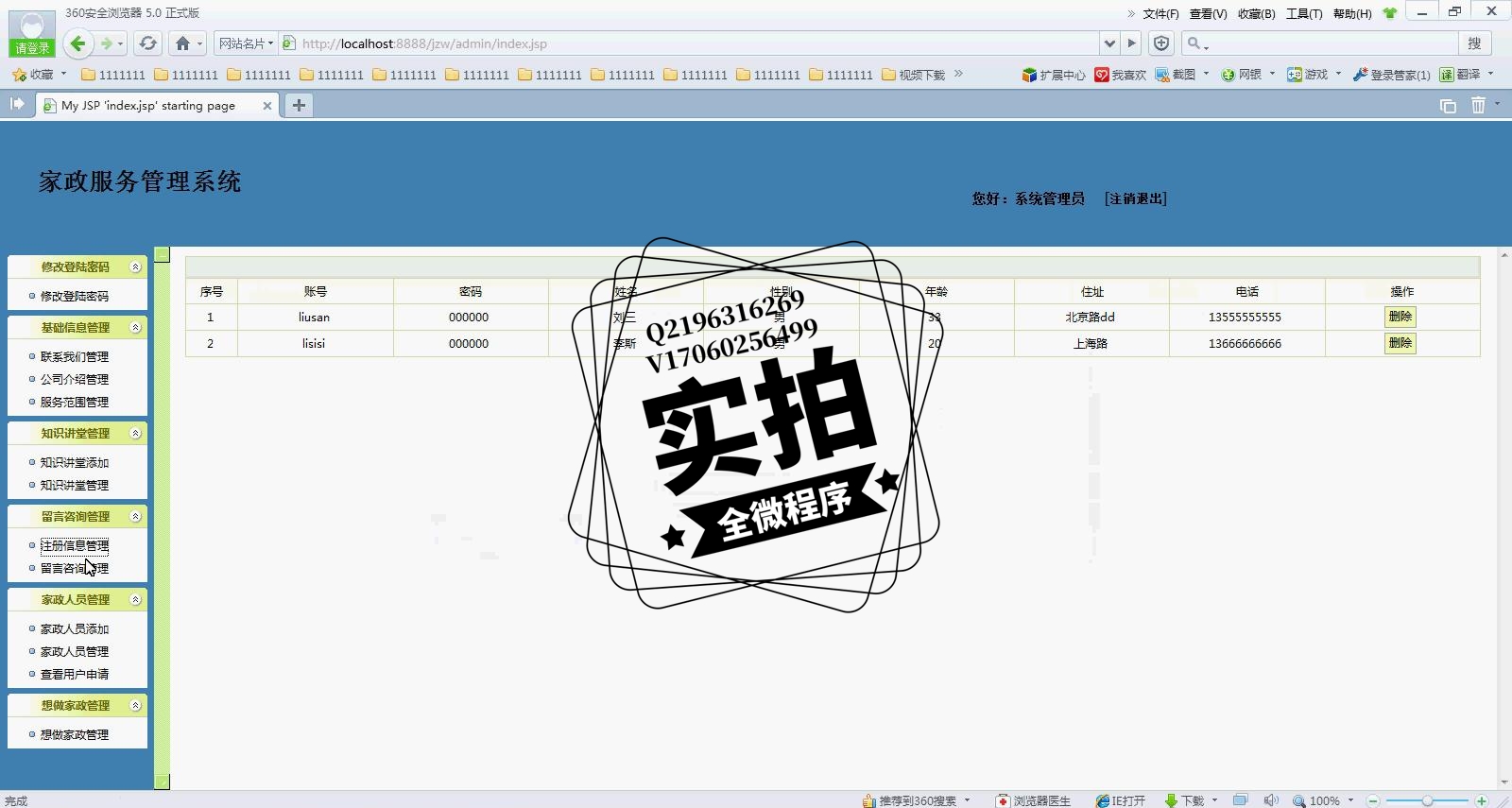
Task: Open the 收藏 favorites star
Action: tap(34, 74)
